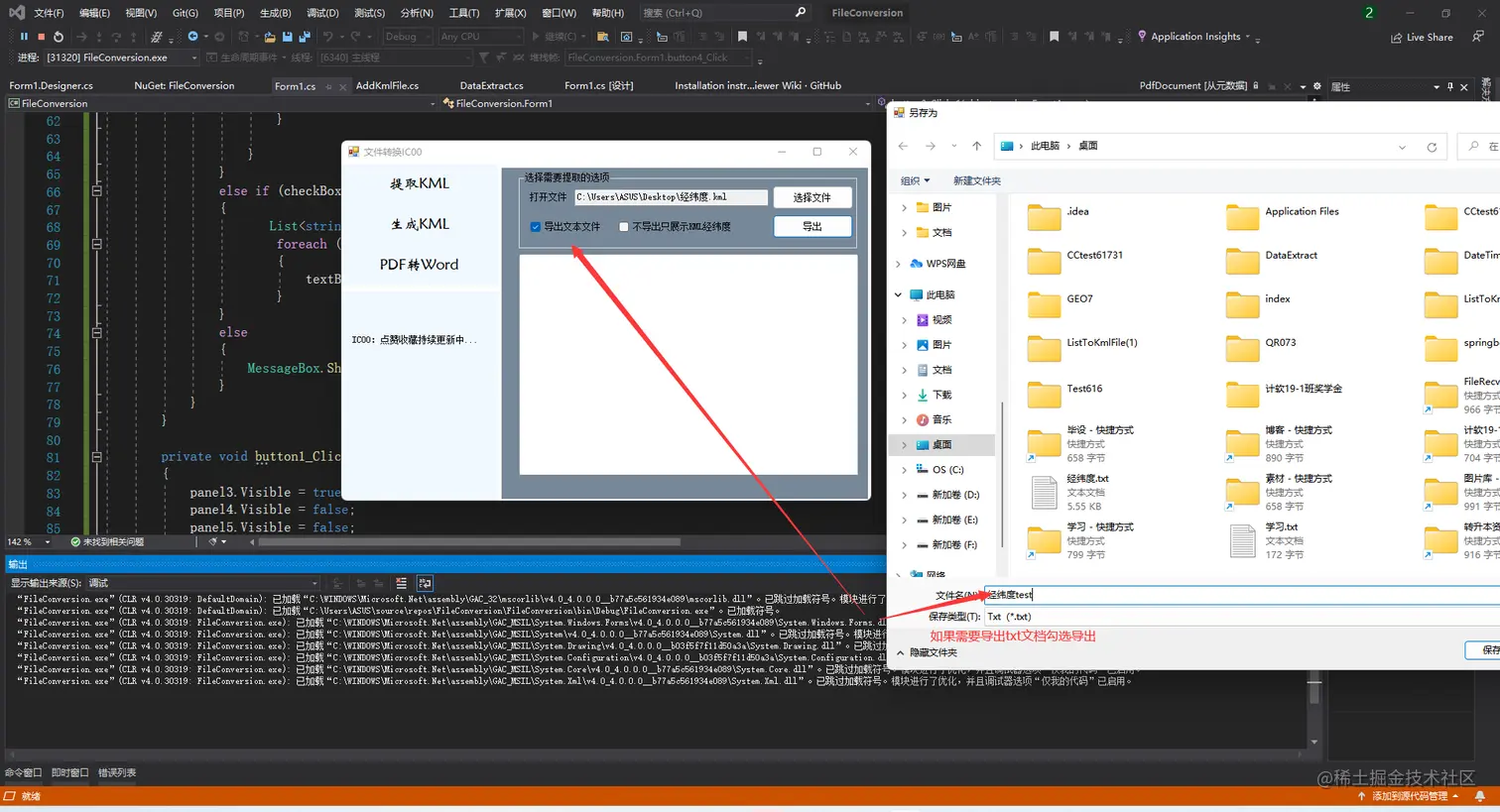Open the process FileConversion.exe dropdown

point(122,58)
